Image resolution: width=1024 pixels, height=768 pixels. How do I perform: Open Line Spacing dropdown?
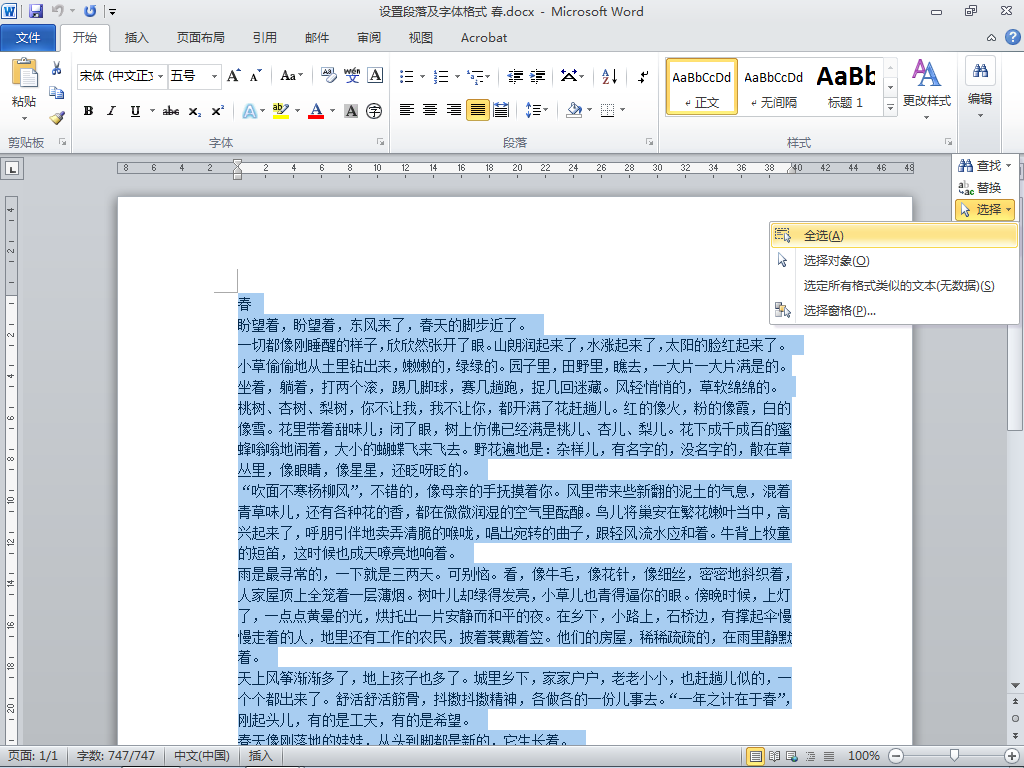coord(537,110)
